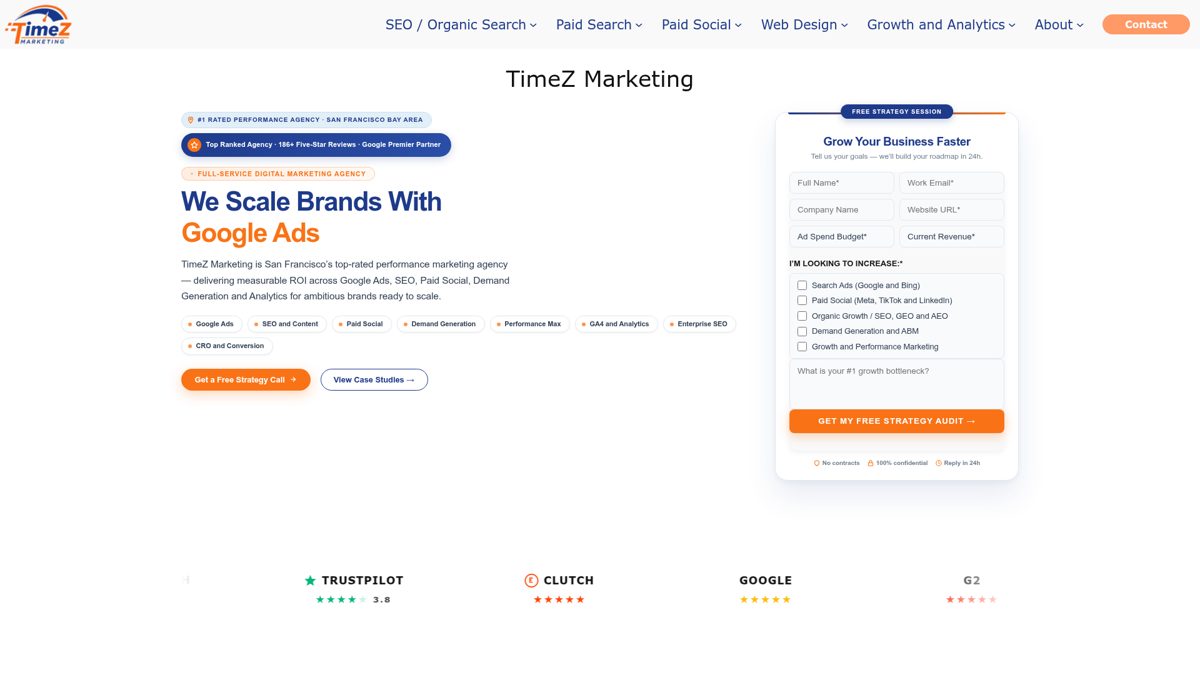Image resolution: width=1200 pixels, height=675 pixels.
Task: Click the Grow Your Business Faster heading
Action: [897, 142]
